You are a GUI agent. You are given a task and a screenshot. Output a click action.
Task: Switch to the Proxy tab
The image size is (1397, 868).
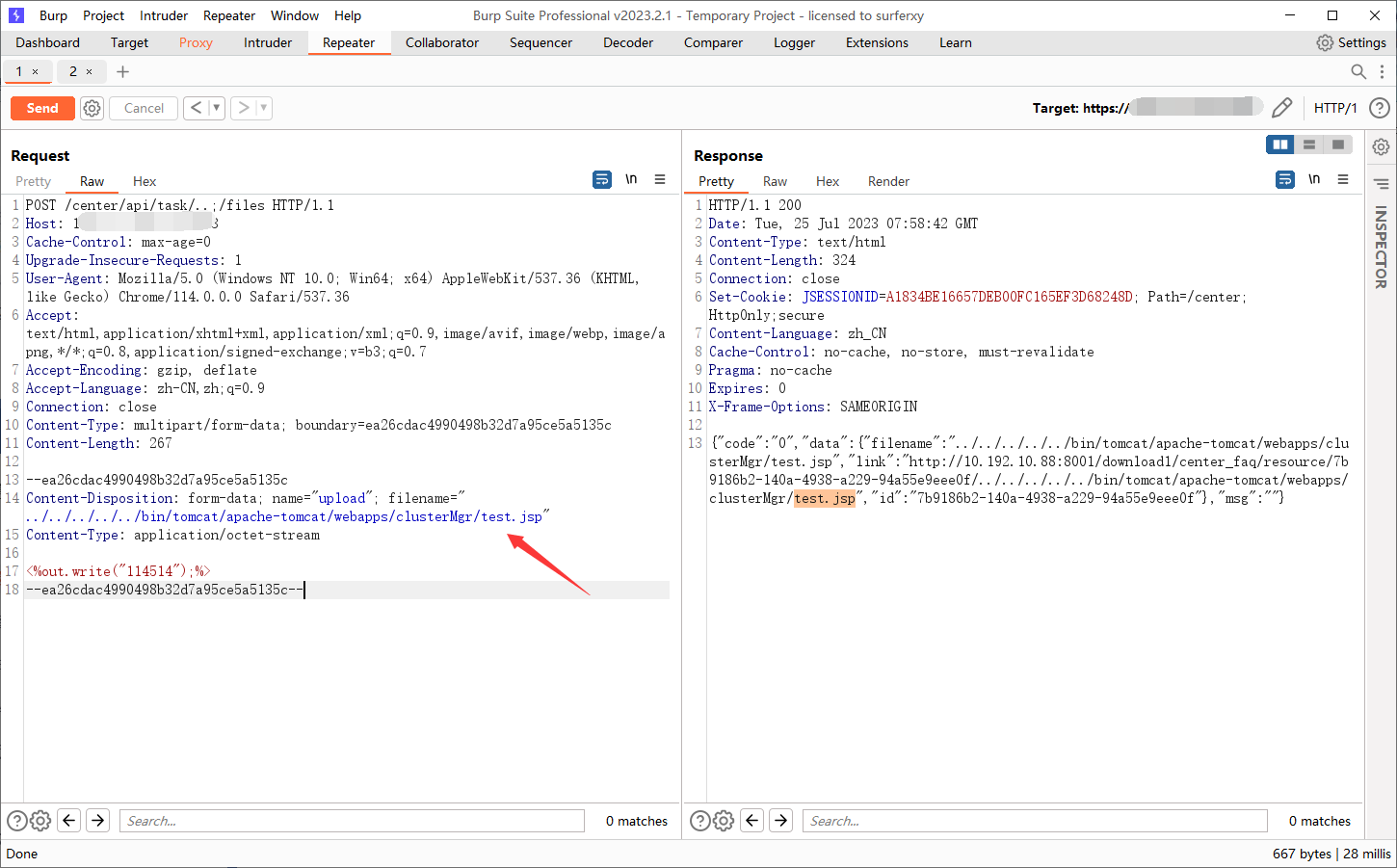tap(196, 42)
